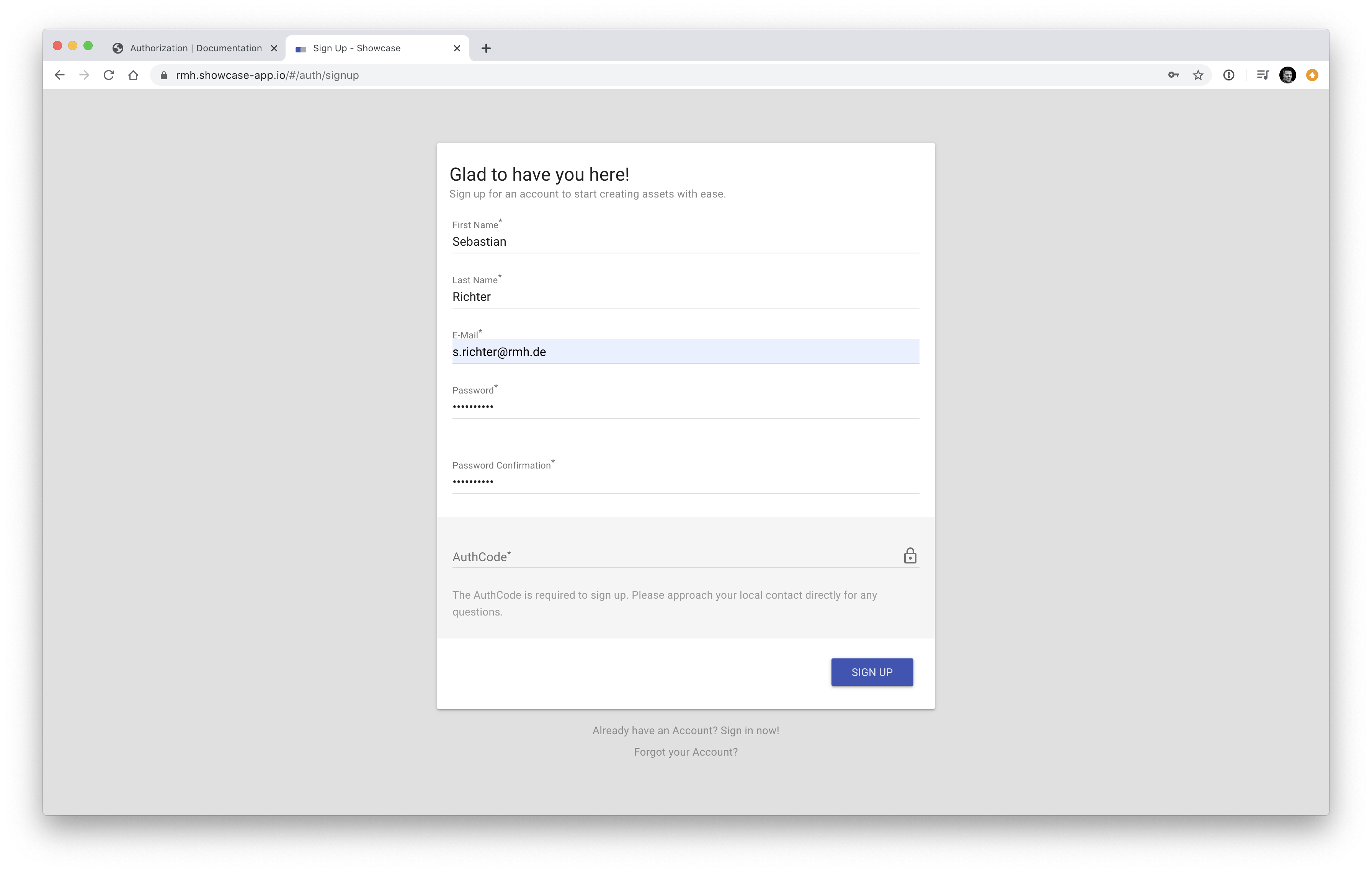The height and width of the screenshot is (872, 1372).
Task: Open the Forgot your Account link
Action: pyautogui.click(x=686, y=752)
